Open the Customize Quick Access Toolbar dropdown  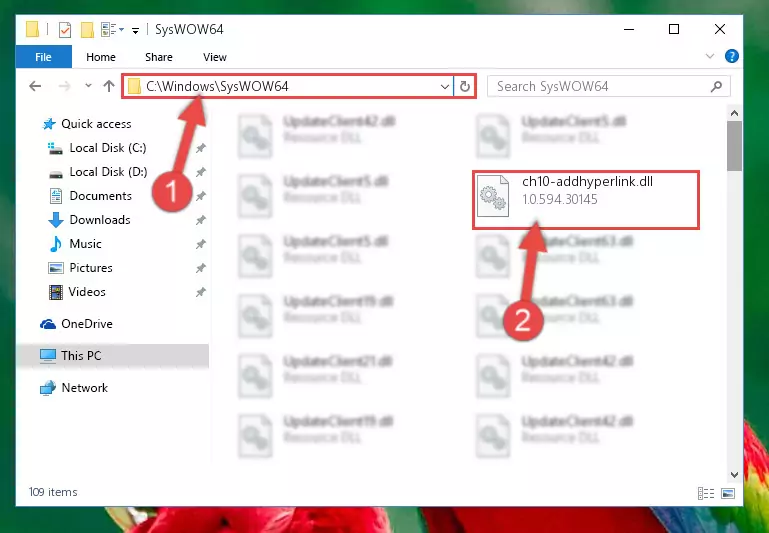(x=135, y=30)
